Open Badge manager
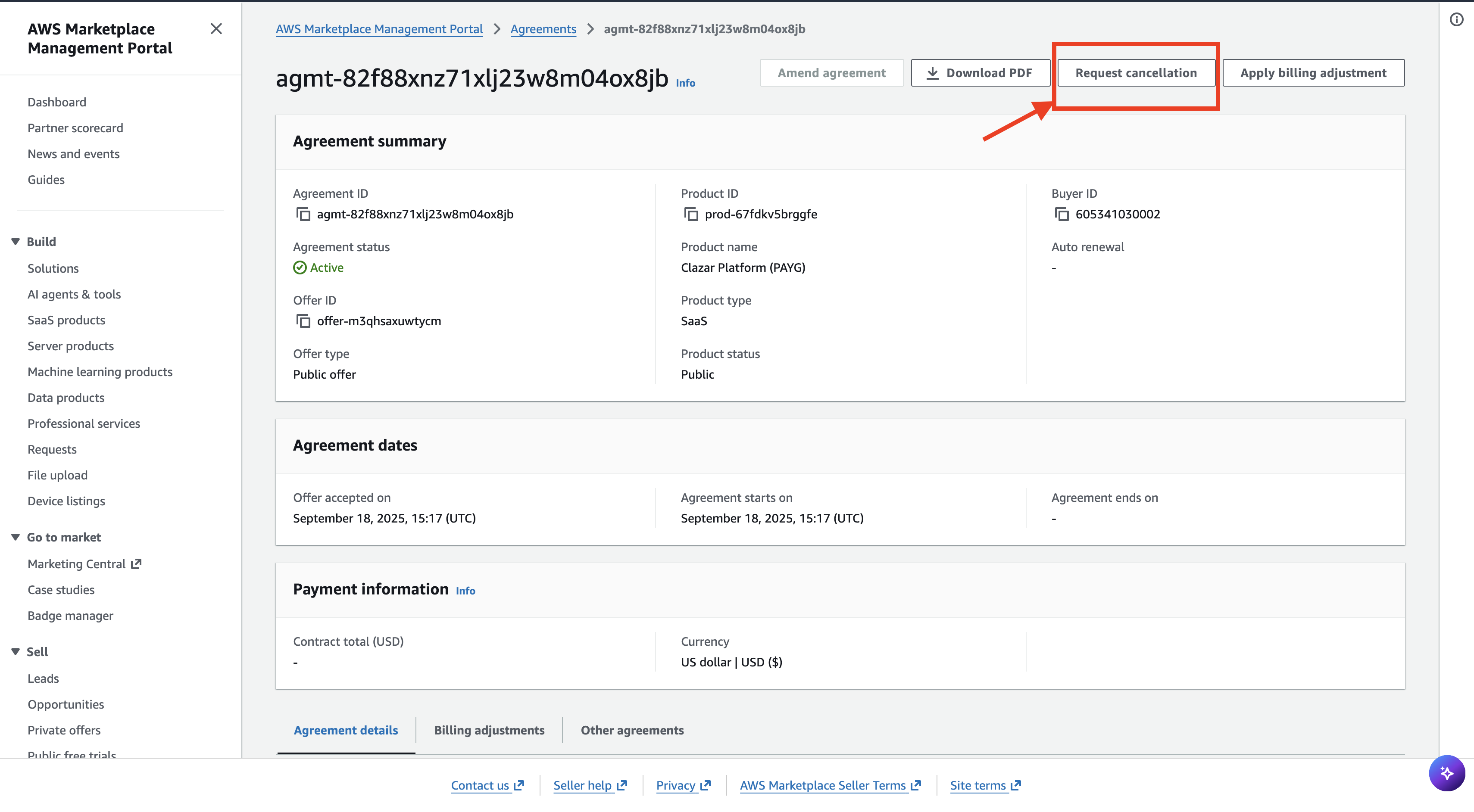The width and height of the screenshot is (1474, 812). tap(70, 616)
